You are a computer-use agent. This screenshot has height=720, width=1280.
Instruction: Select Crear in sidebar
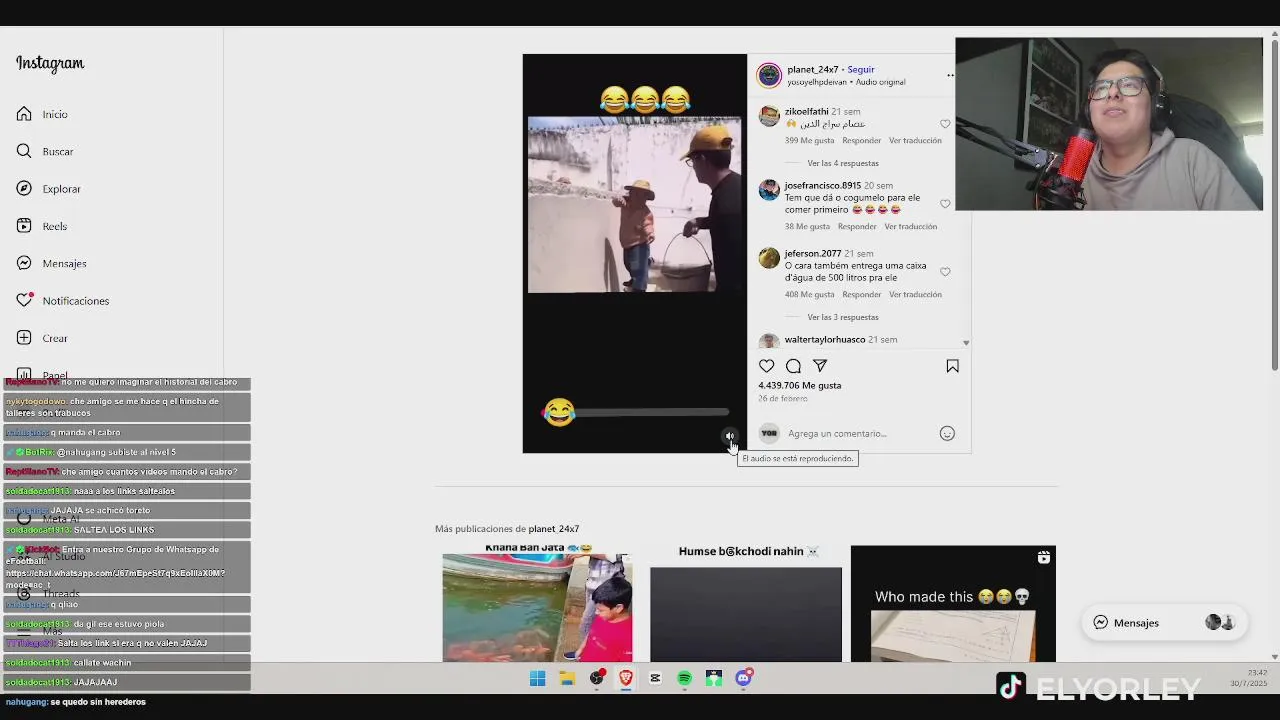coord(55,338)
